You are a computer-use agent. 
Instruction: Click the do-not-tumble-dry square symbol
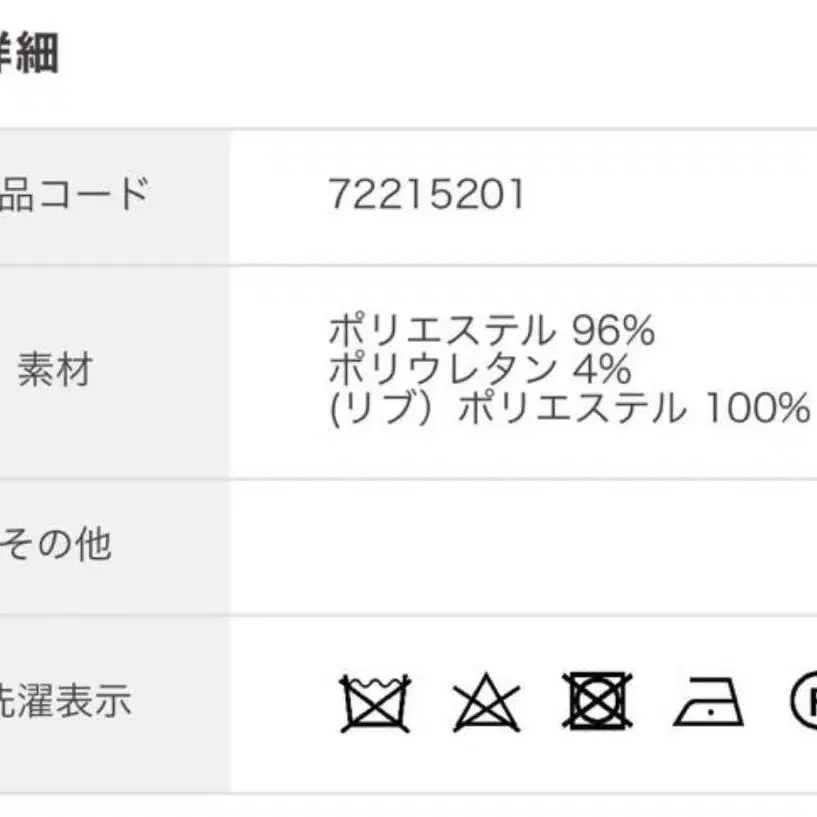[597, 701]
